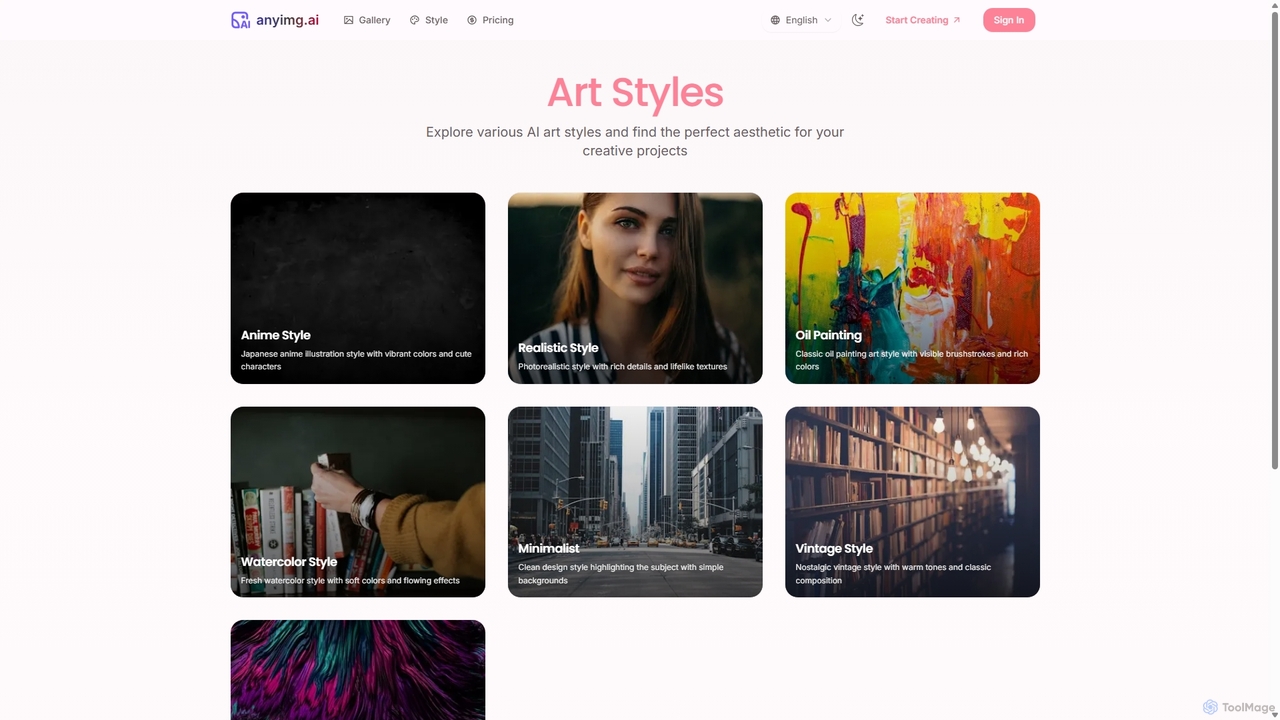Click the 'Nostalgic vintage style' description
Screen dimensions: 1280x720
tap(893, 574)
